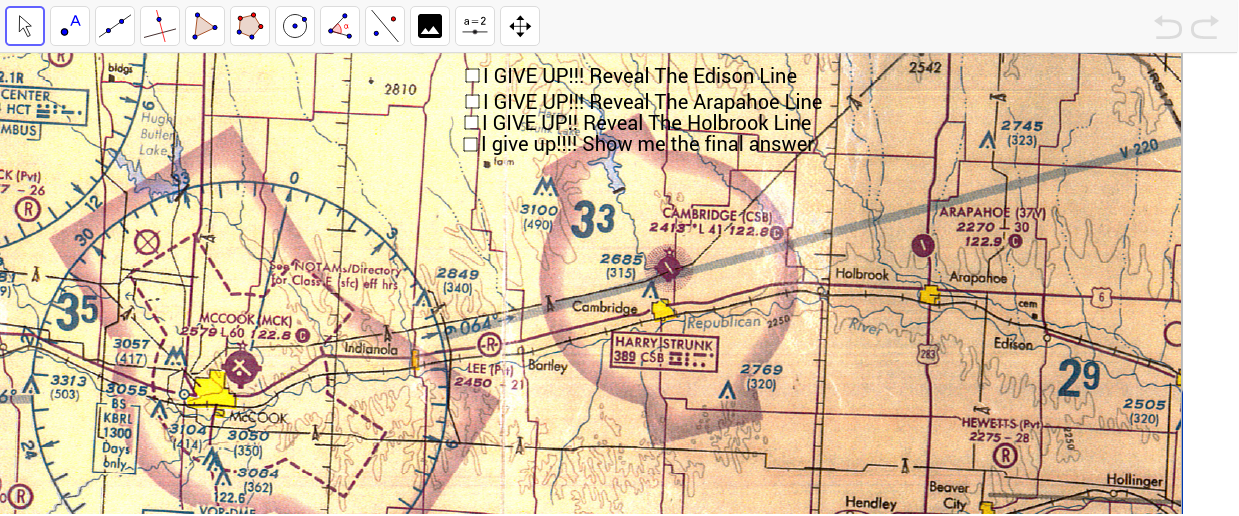Select the Move arrow tool
The image size is (1239, 516).
pyautogui.click(x=25, y=26)
